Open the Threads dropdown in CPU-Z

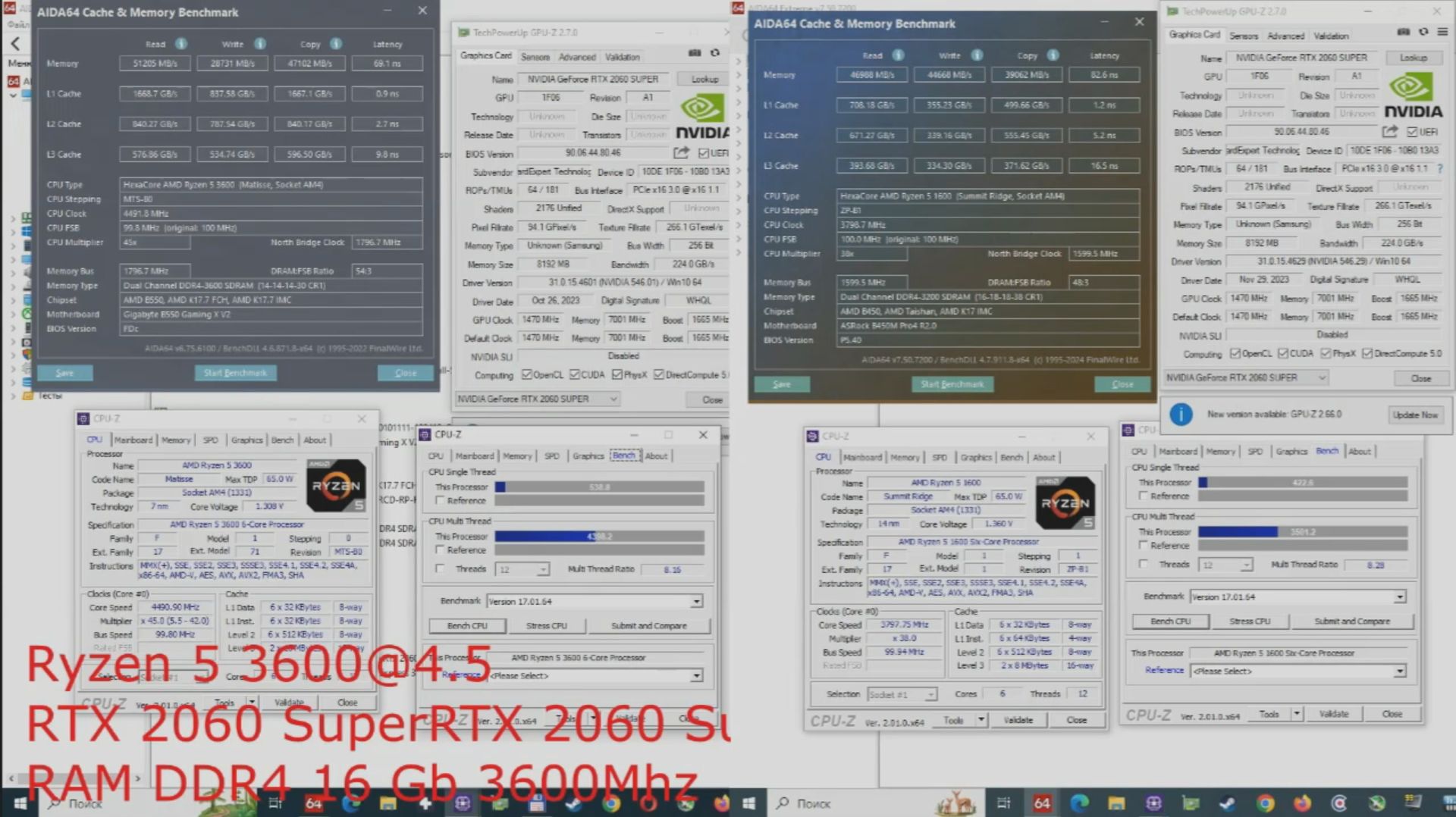click(x=542, y=569)
